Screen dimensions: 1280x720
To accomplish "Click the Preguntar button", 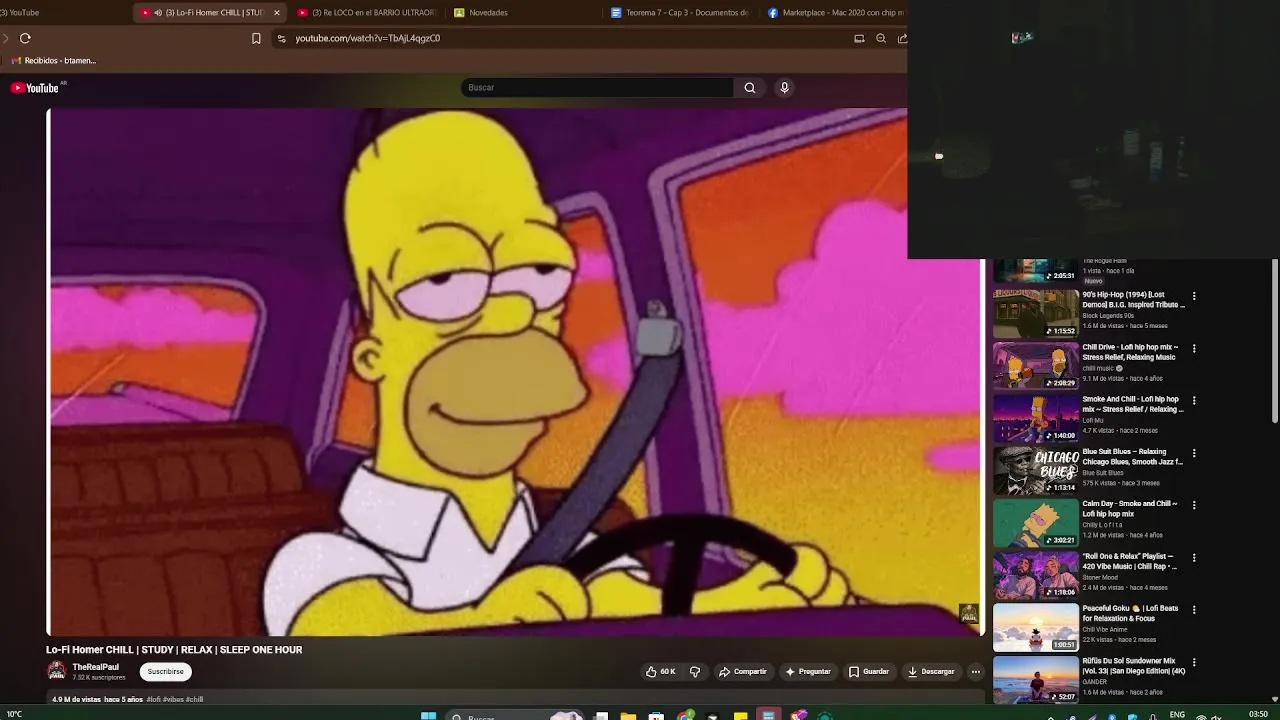I will point(808,672).
